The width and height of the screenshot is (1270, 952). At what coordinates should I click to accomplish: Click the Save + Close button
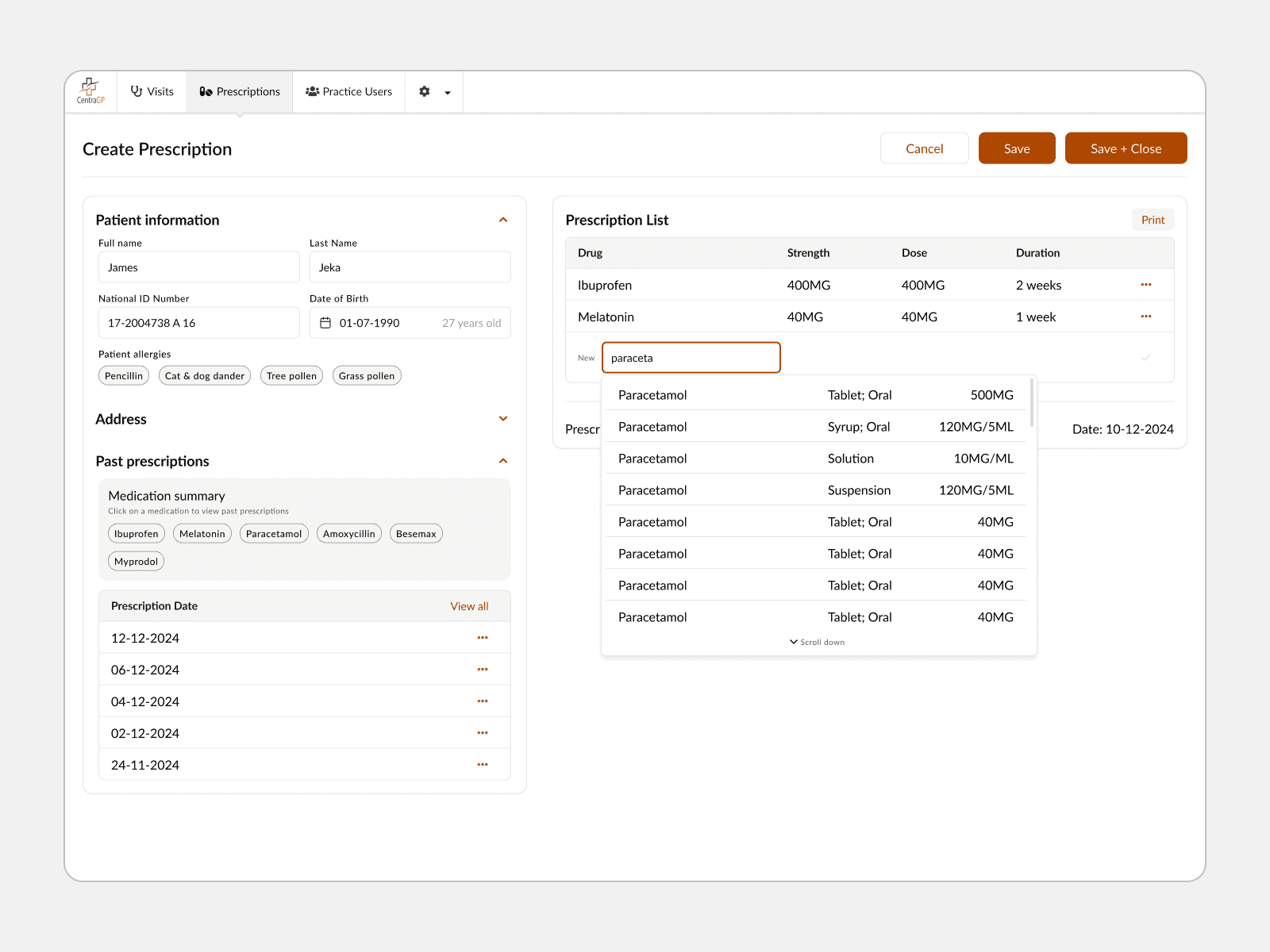coord(1126,148)
